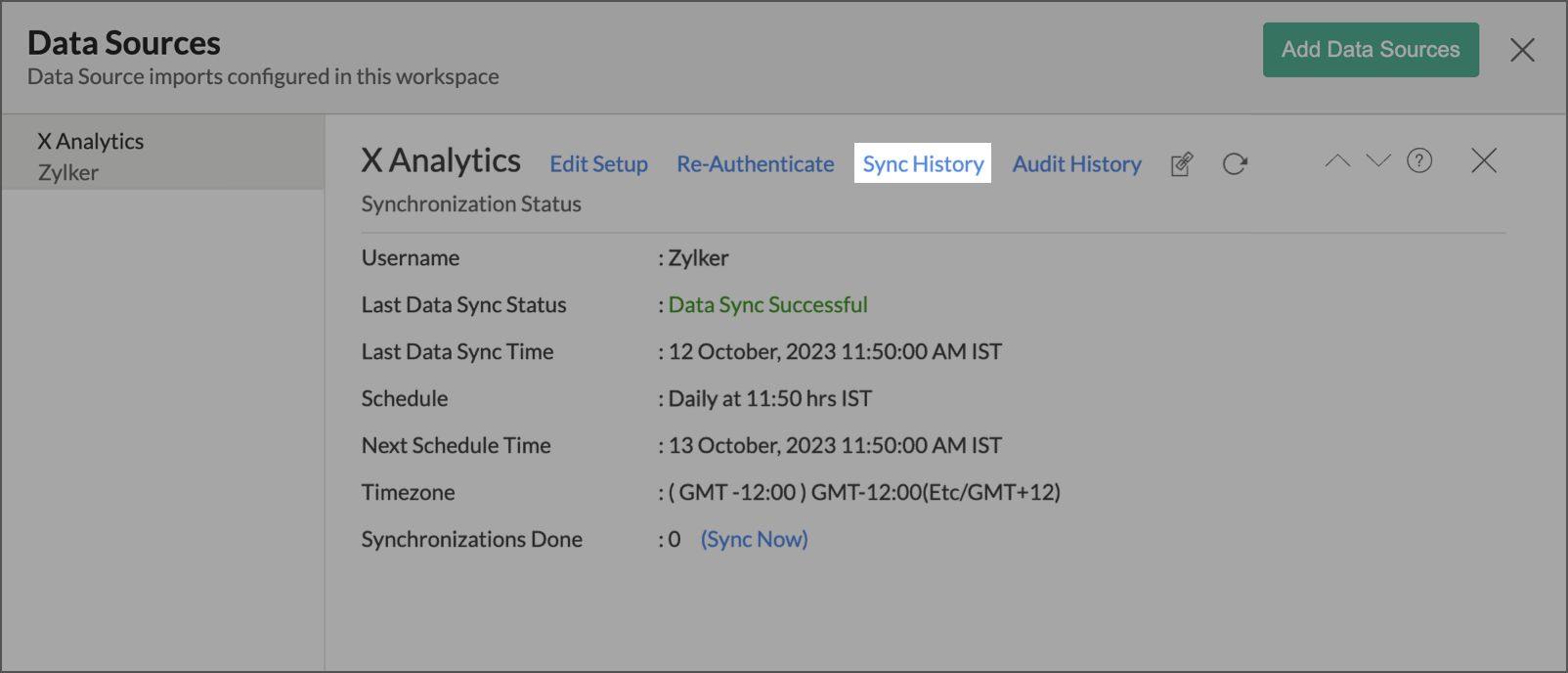
Task: Click the Sync Now link
Action: pyautogui.click(x=754, y=539)
